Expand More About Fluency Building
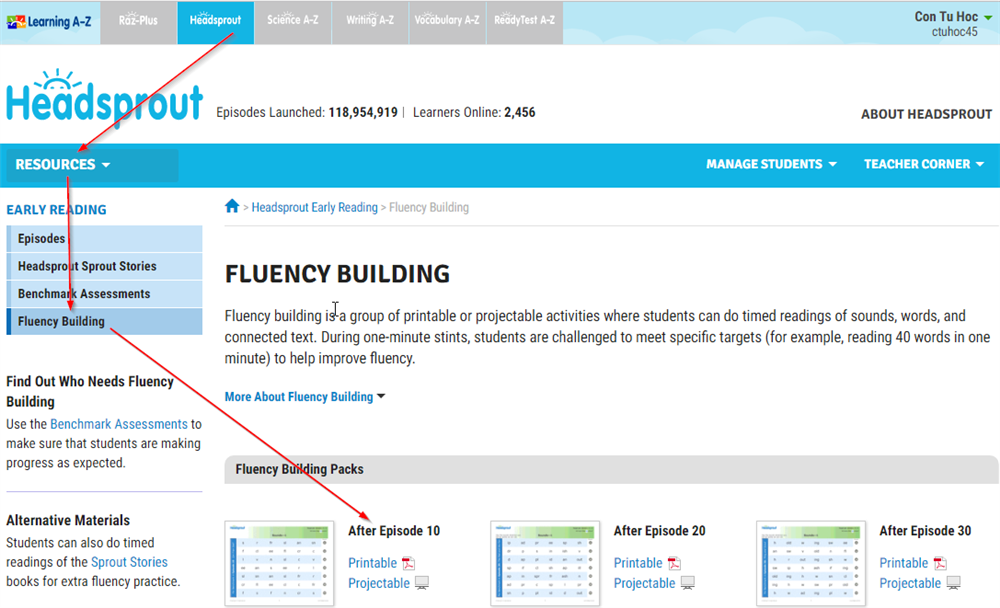Screen dimensions: 1000x608 click(305, 397)
